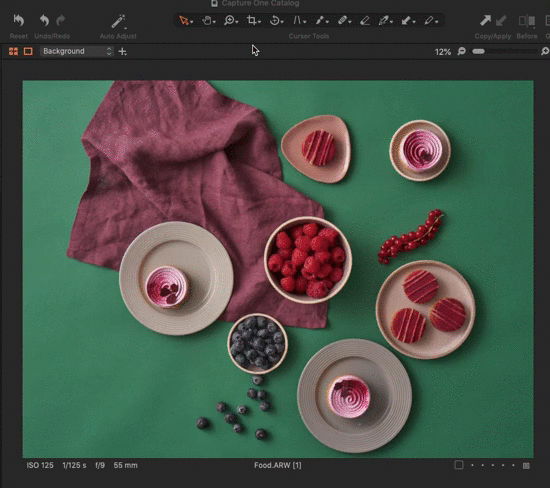
Task: Switch to multi-image grid viewer mode
Action: click(13, 52)
